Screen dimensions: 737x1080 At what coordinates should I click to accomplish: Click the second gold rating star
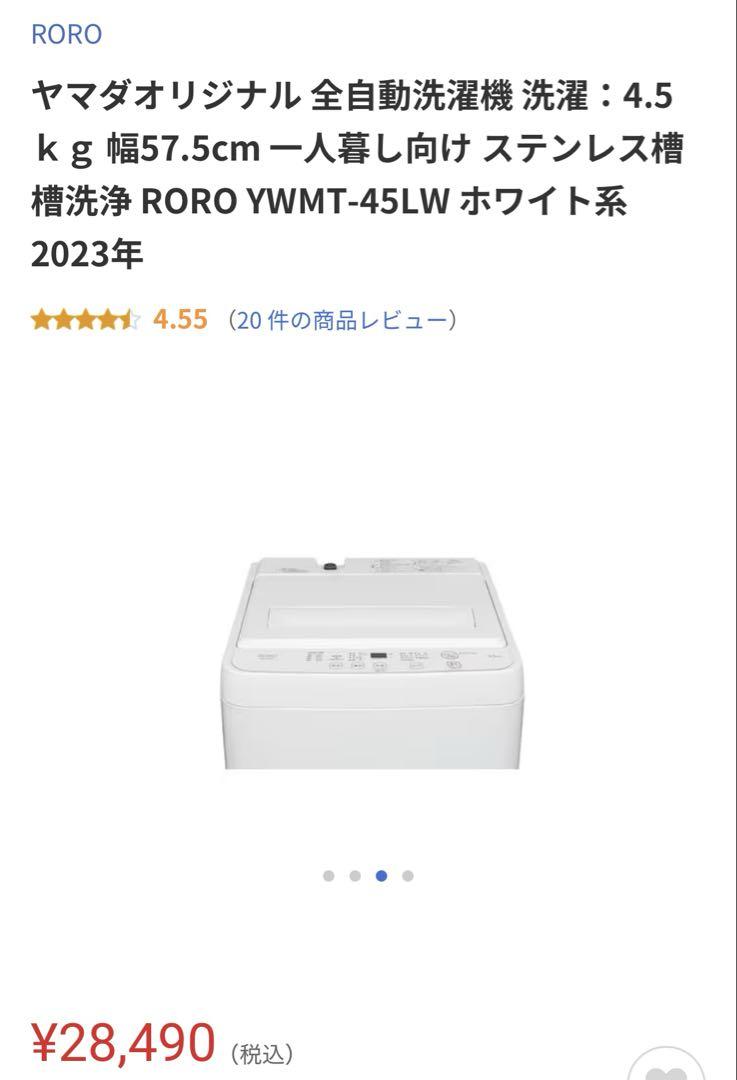click(63, 320)
